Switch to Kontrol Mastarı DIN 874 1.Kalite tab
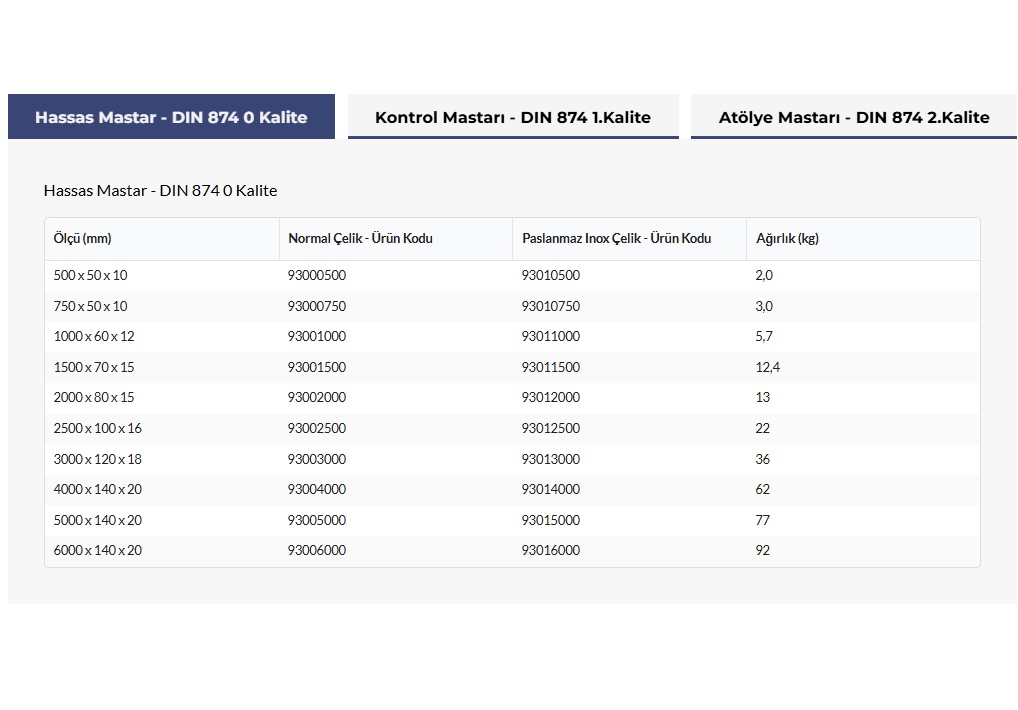 click(512, 117)
